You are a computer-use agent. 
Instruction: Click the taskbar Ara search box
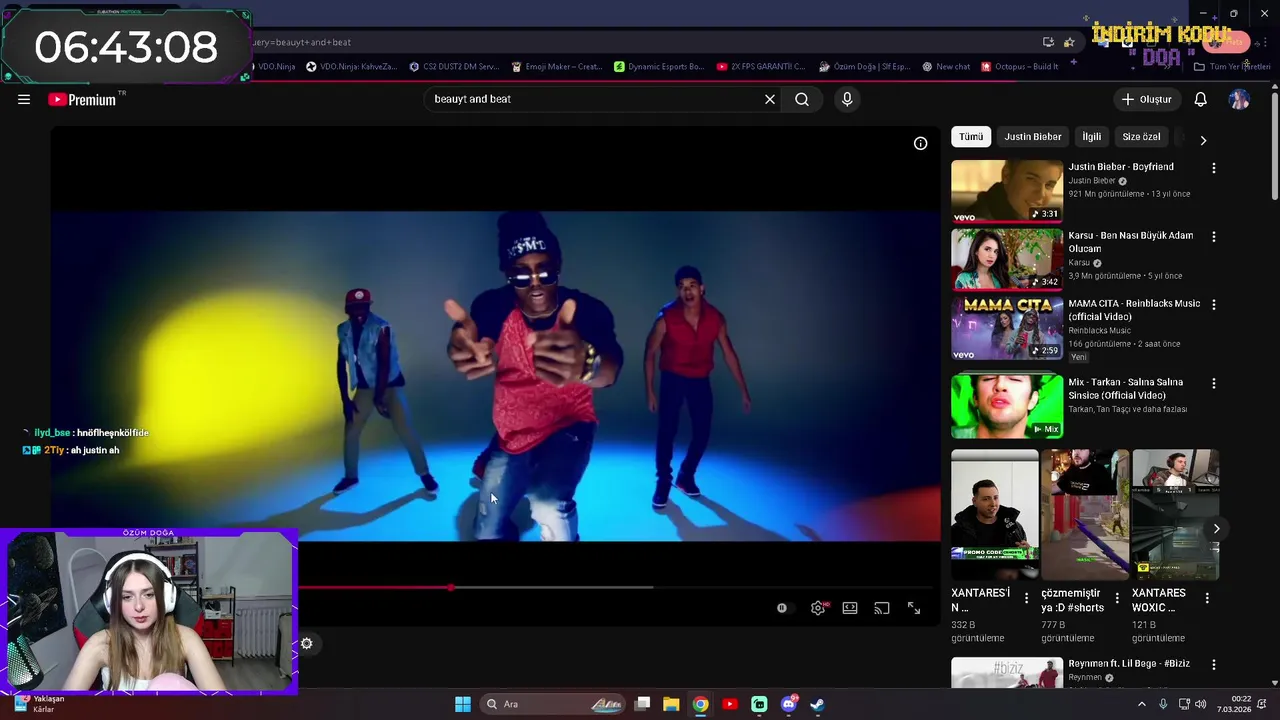click(553, 704)
